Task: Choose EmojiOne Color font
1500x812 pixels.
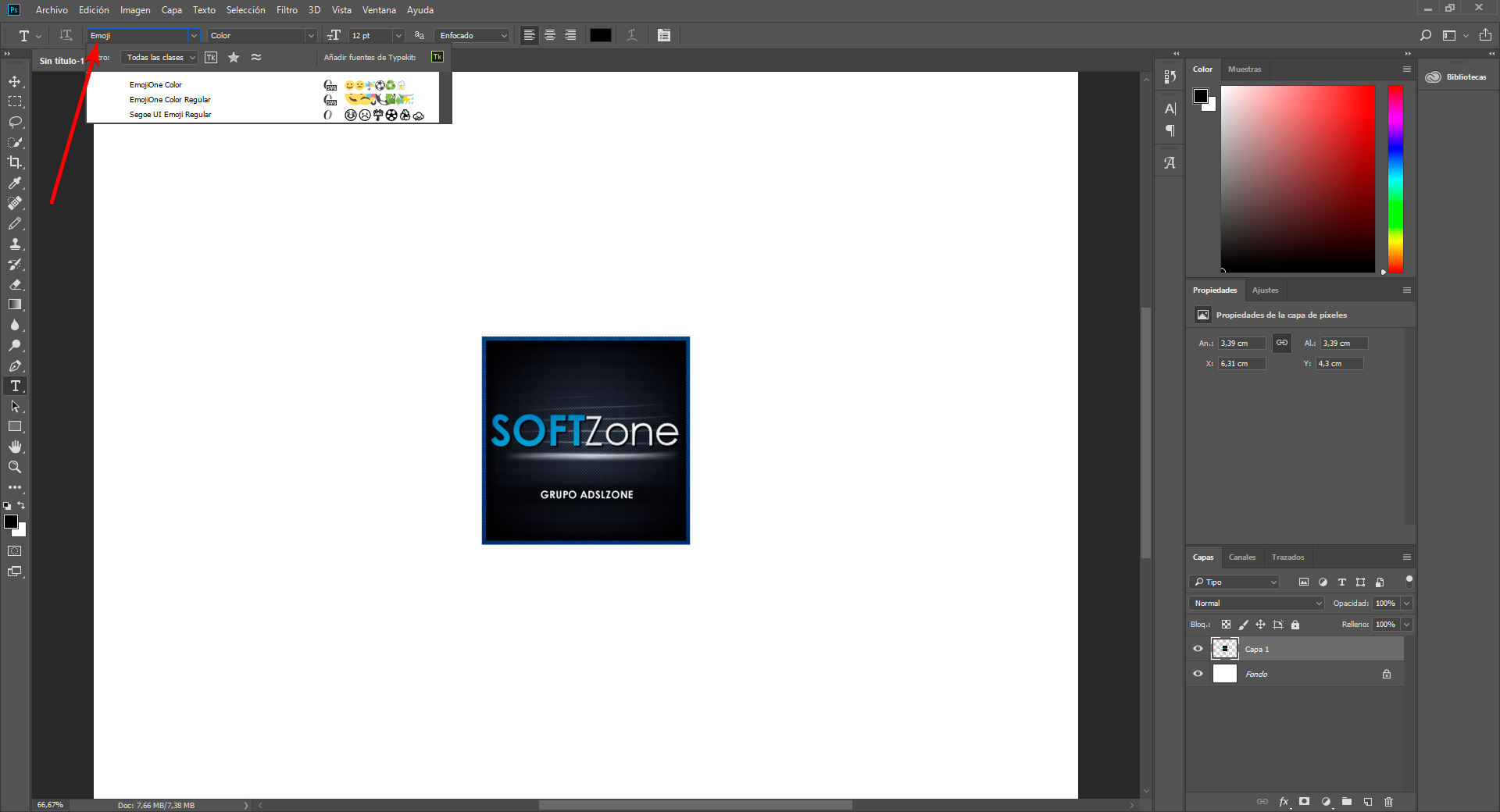Action: [x=155, y=85]
